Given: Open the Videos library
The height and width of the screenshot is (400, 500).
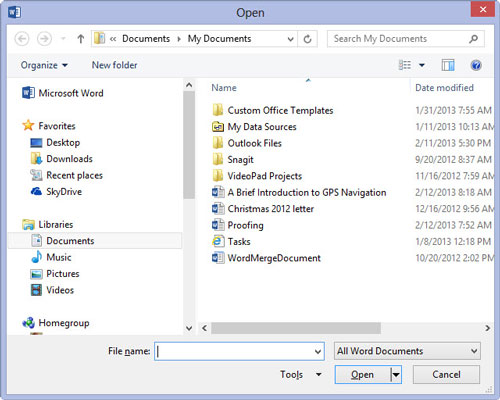Looking at the screenshot, I should 52,290.
